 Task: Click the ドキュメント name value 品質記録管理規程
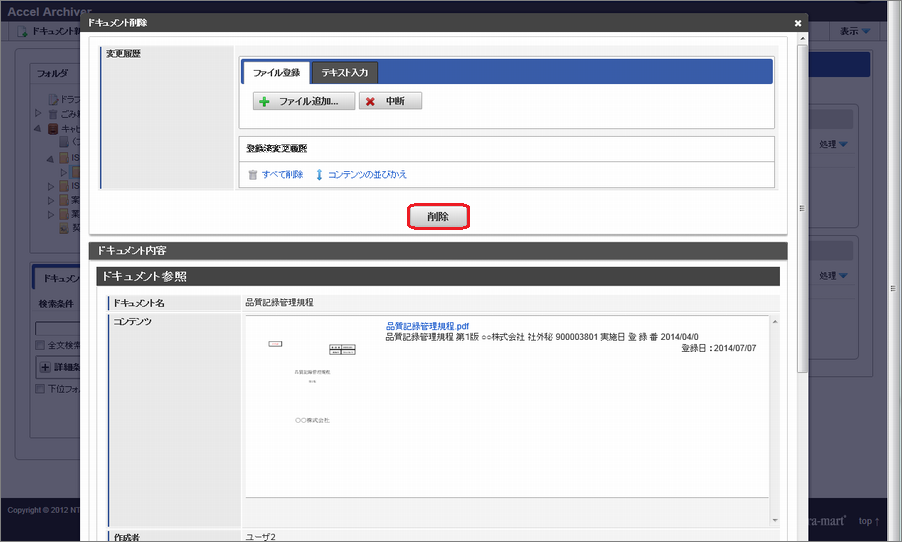click(x=280, y=303)
